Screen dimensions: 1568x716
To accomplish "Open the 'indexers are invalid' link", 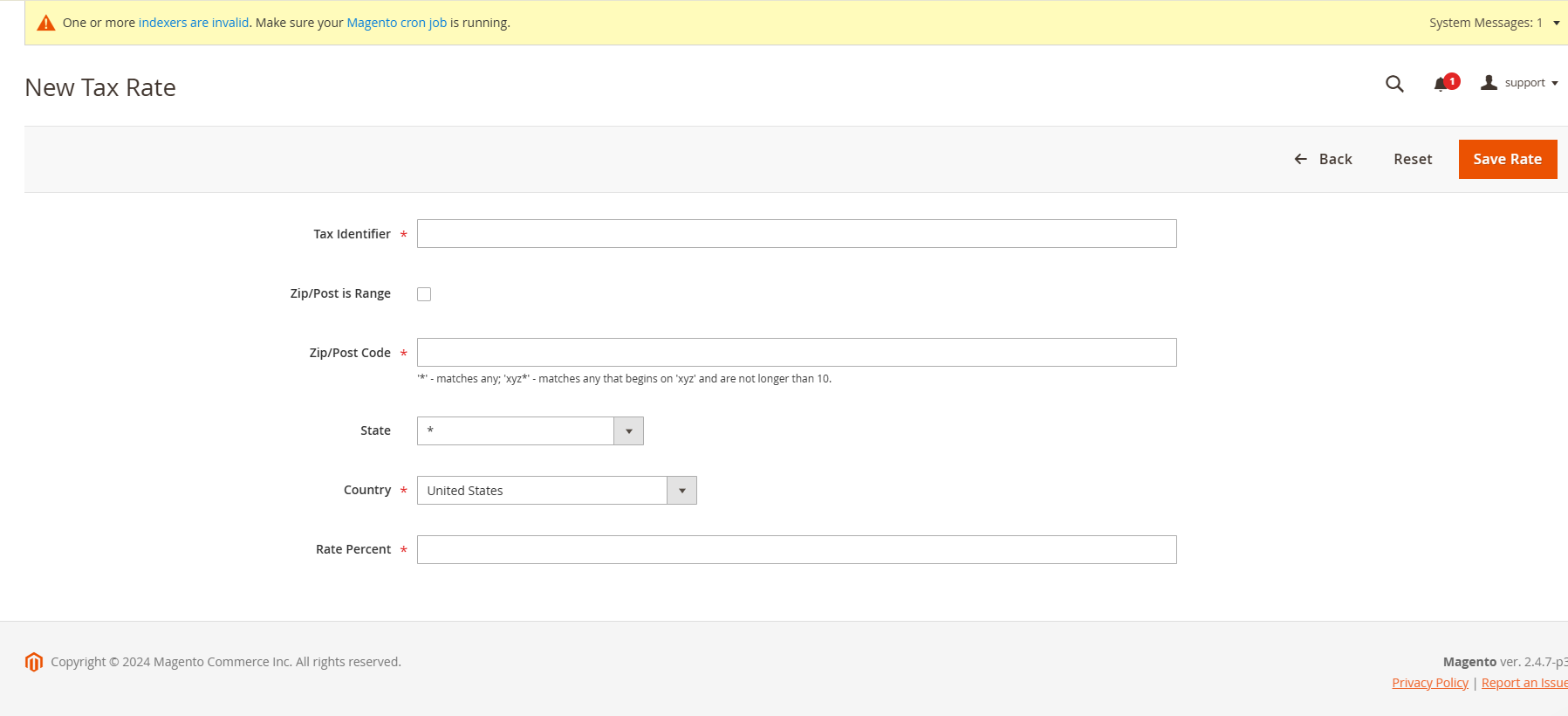I will click(194, 23).
